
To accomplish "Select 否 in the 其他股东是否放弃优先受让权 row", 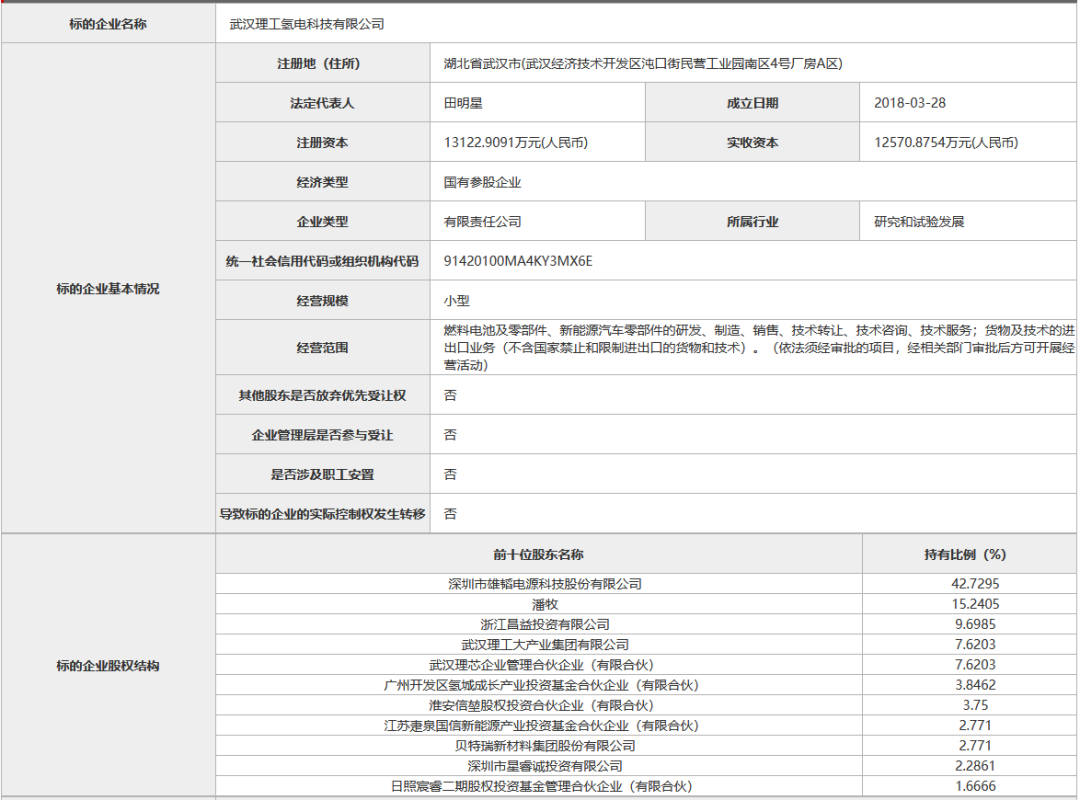I will 450,396.
